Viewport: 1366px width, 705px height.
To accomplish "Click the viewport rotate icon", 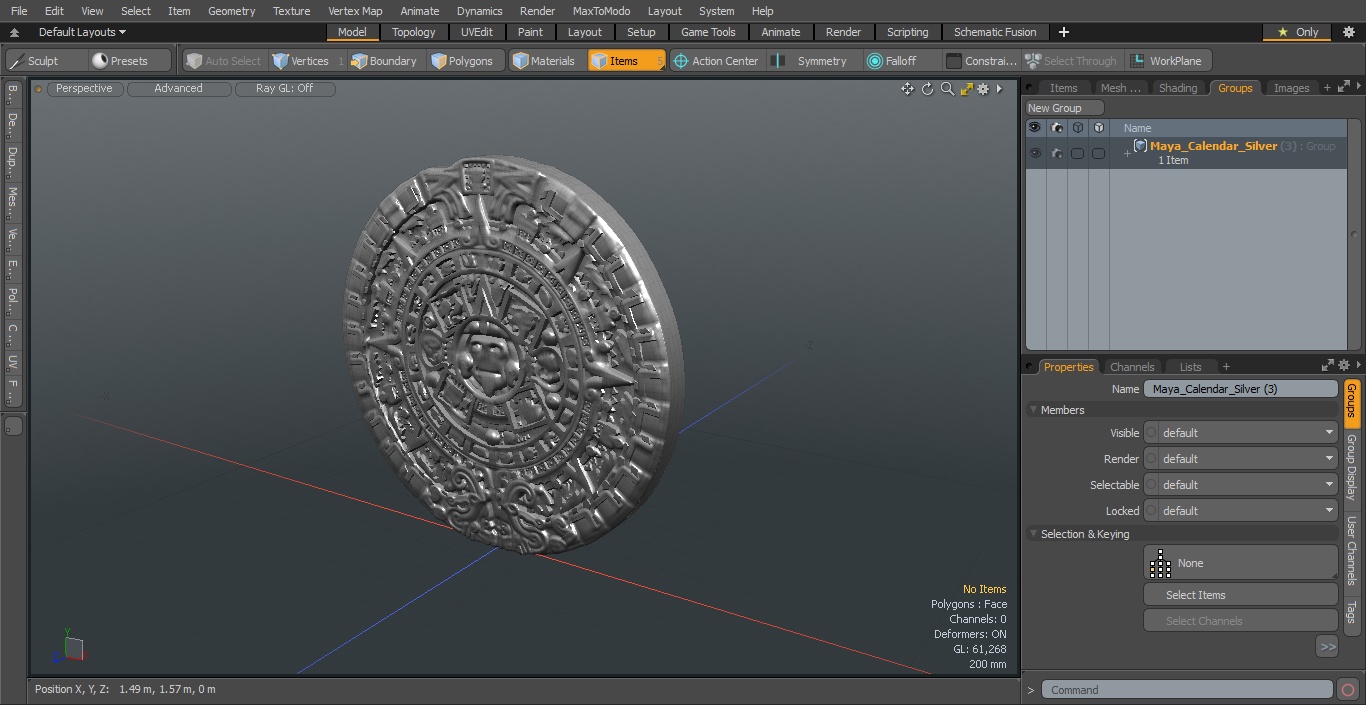I will tap(927, 89).
